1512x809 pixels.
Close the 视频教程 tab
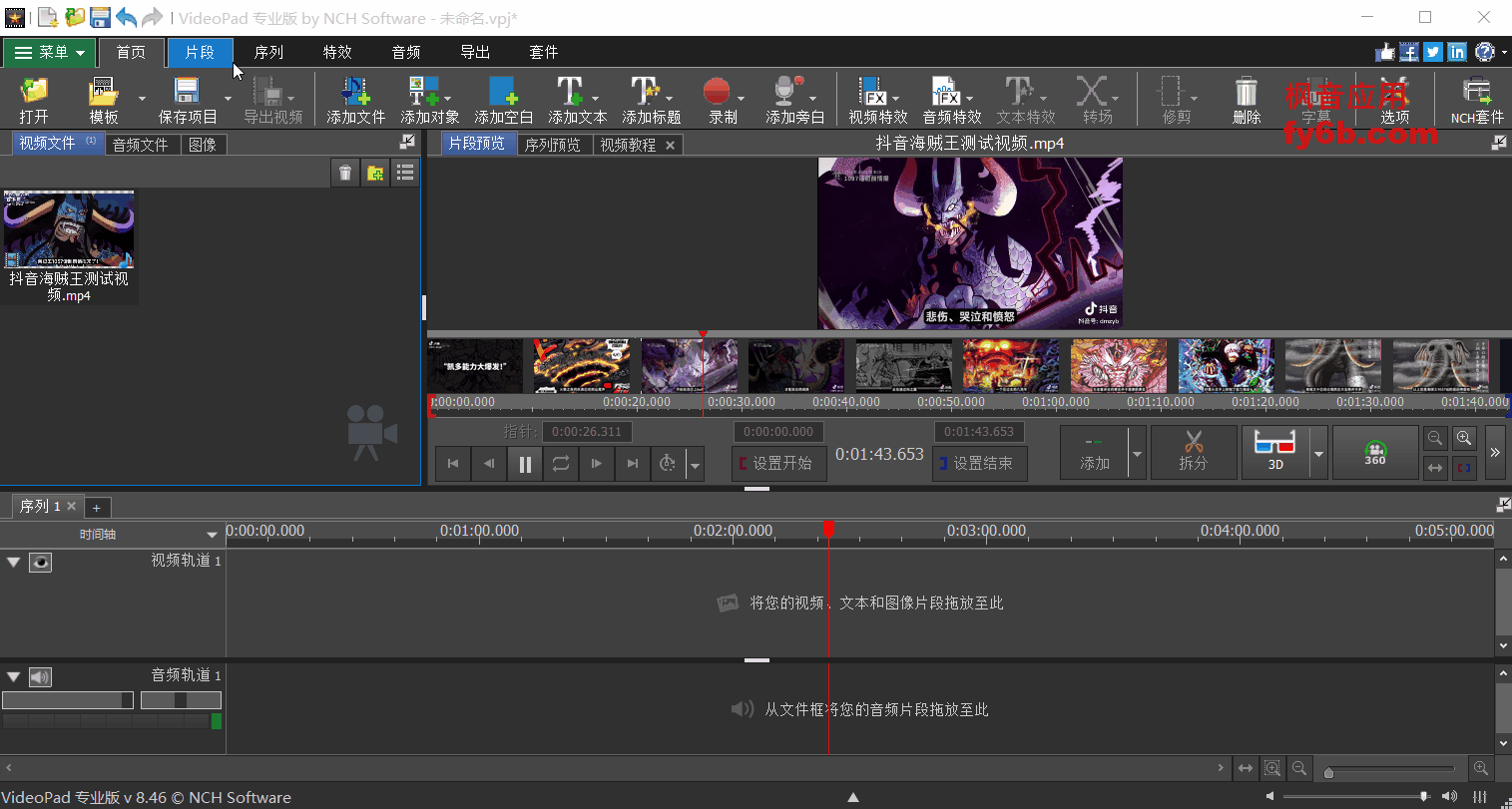[670, 145]
